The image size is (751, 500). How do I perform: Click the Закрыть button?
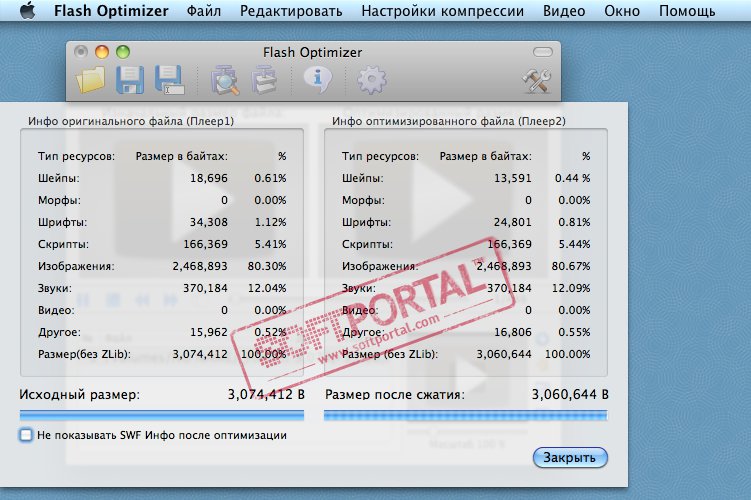[570, 457]
